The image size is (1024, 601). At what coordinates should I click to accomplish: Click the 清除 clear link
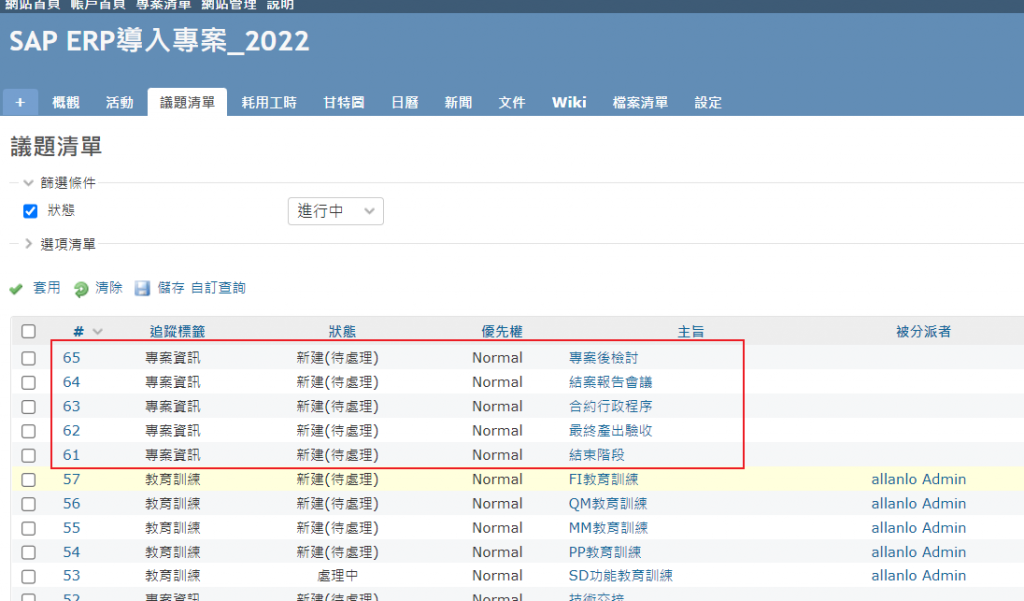(x=108, y=288)
